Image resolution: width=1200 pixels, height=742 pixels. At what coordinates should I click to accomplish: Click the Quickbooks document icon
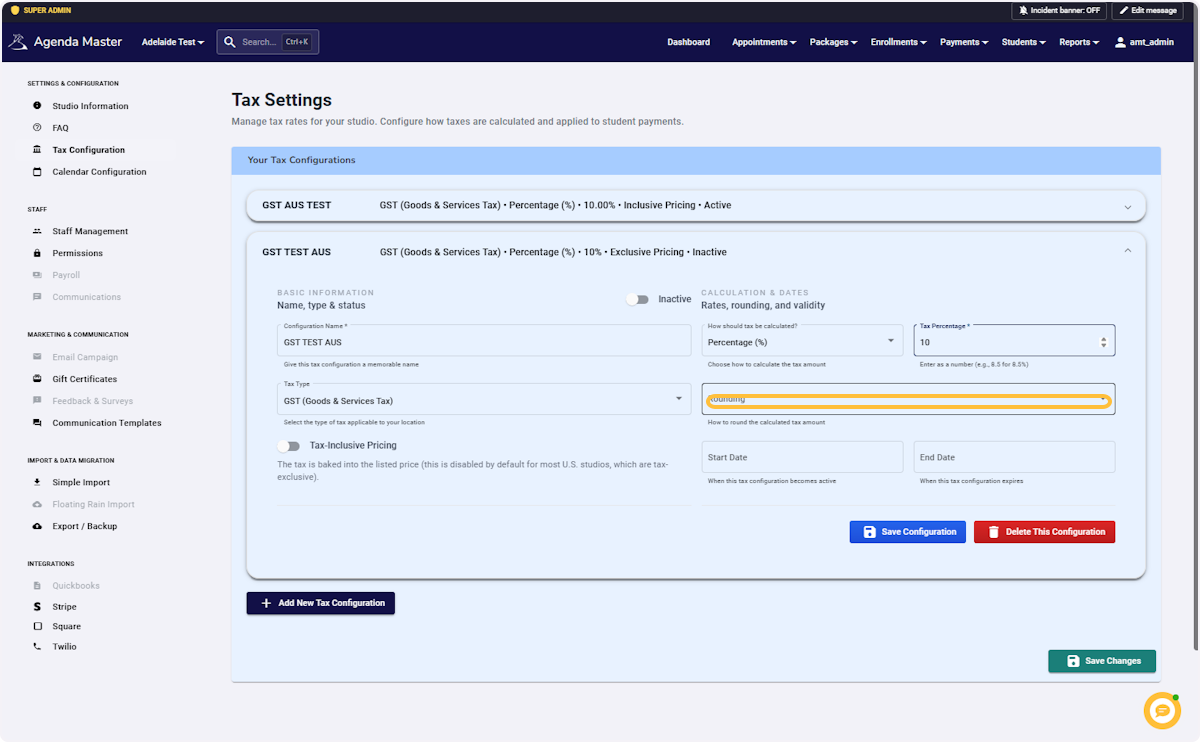(x=37, y=586)
